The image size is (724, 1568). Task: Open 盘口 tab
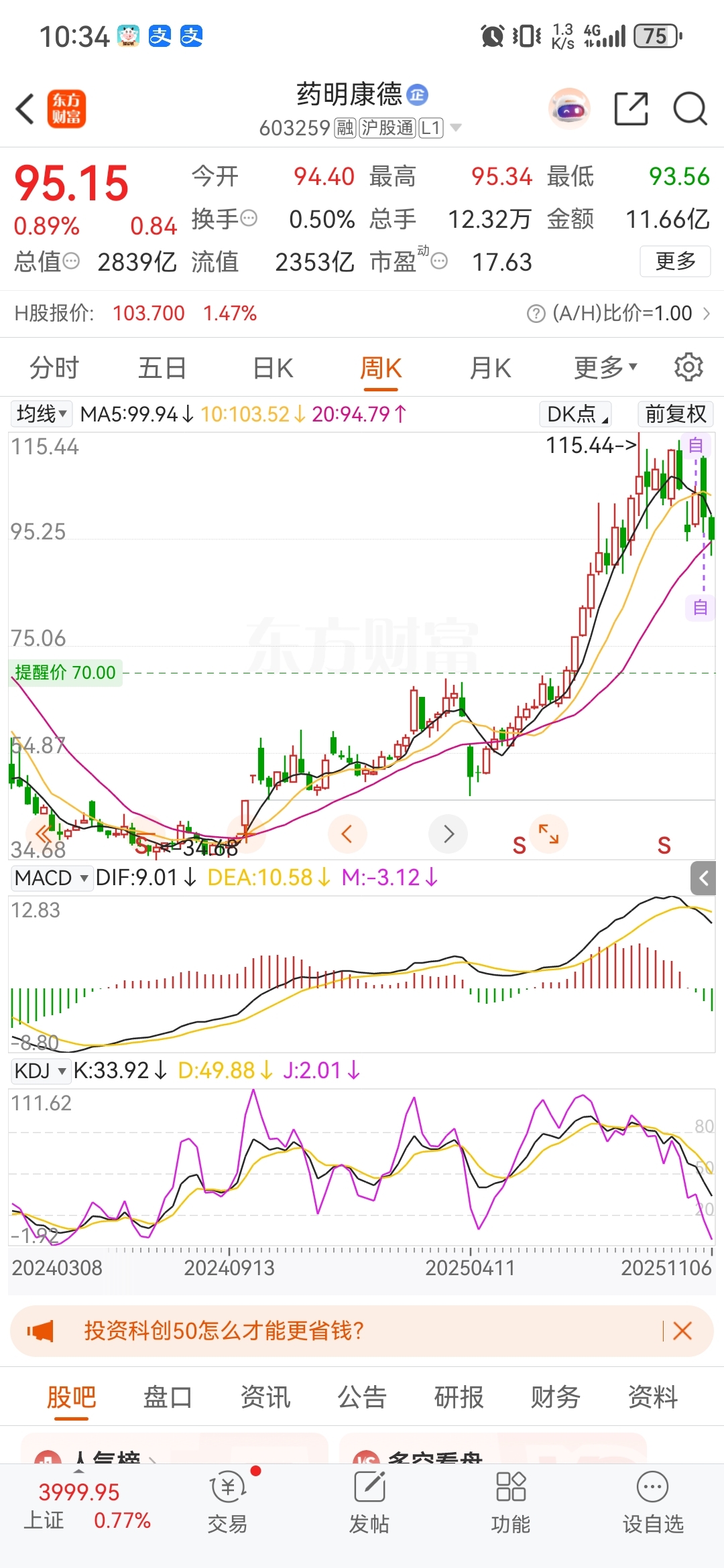(168, 1397)
